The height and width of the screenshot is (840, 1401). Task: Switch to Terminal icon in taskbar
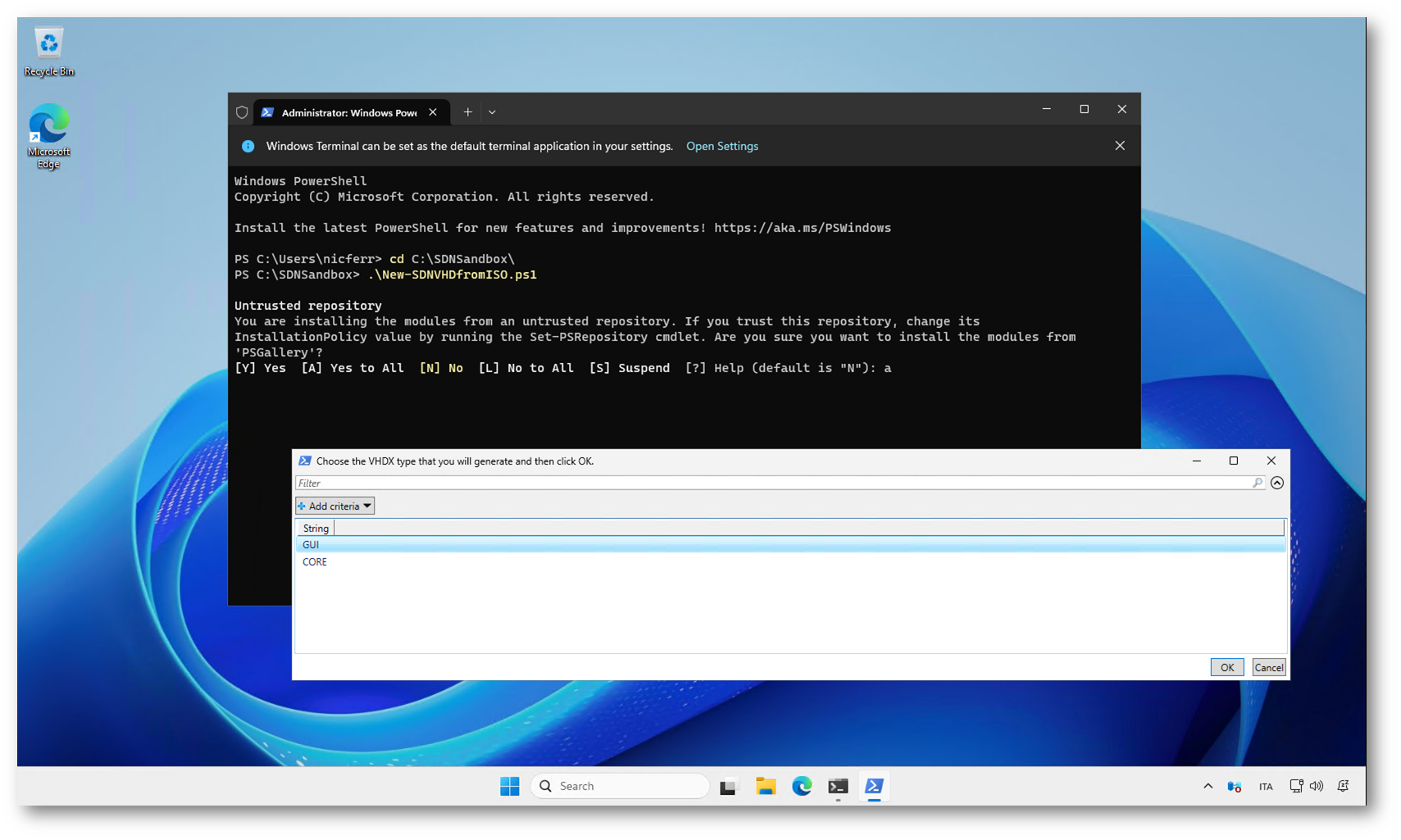[x=837, y=786]
